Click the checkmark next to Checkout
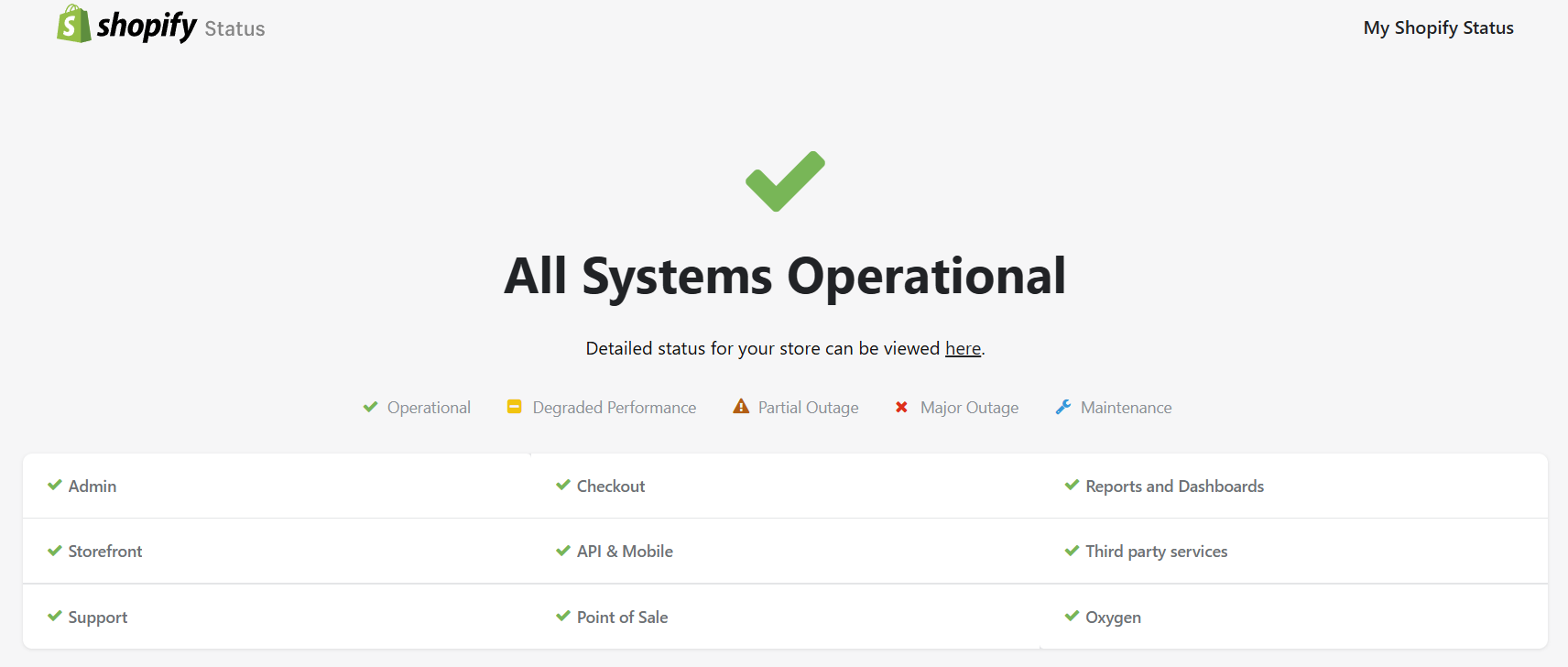Viewport: 1568px width, 667px height. pos(563,485)
